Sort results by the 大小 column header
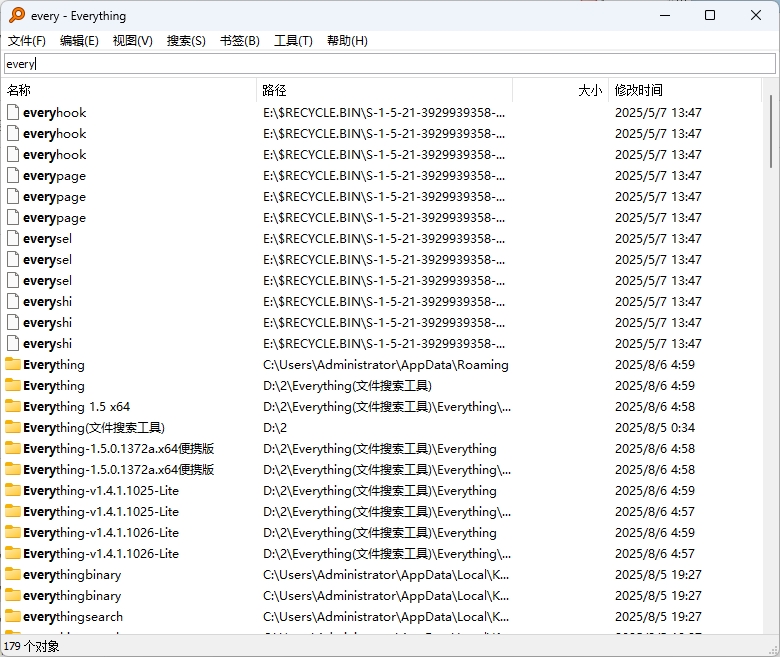The image size is (780, 657). (x=561, y=90)
